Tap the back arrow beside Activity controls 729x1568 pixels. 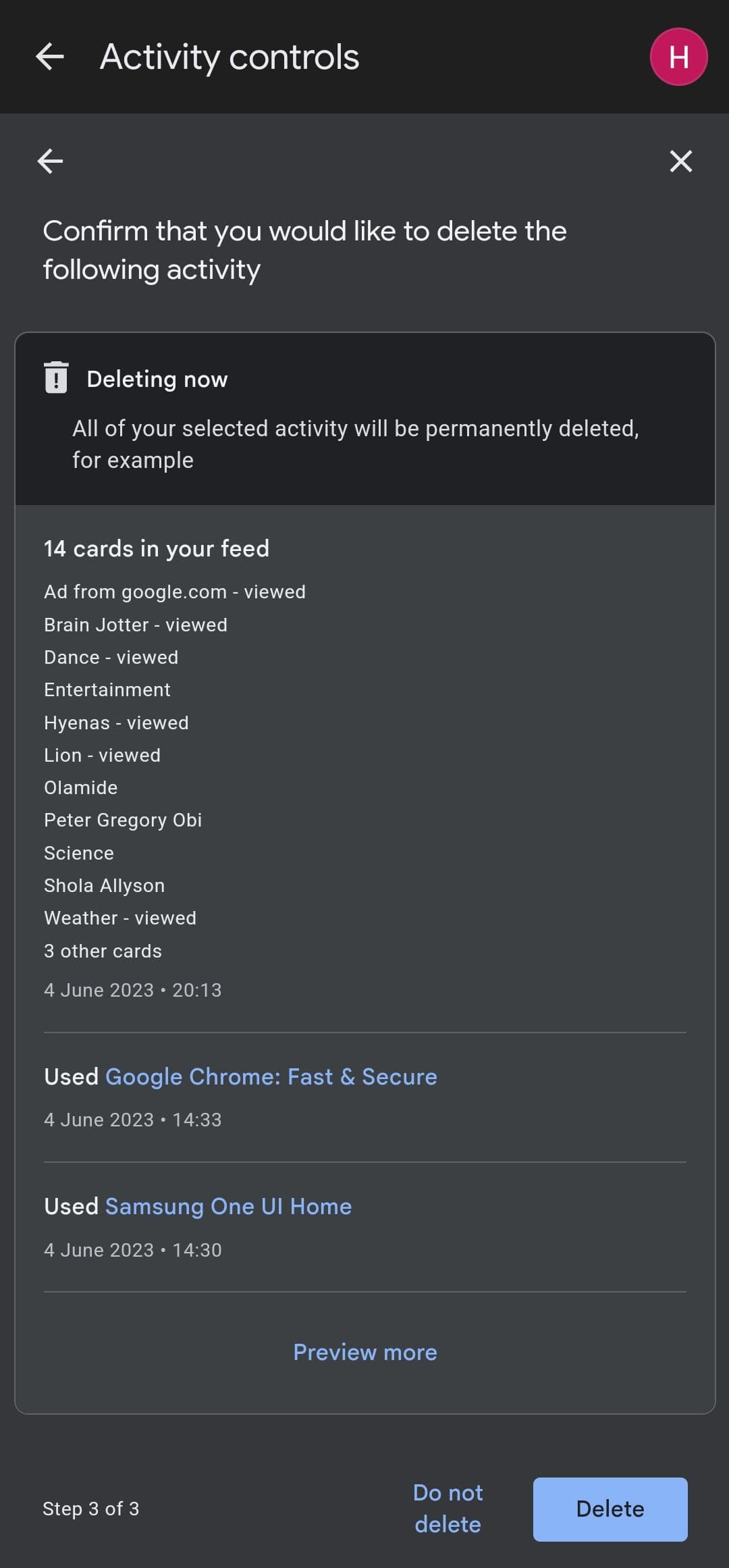click(50, 57)
